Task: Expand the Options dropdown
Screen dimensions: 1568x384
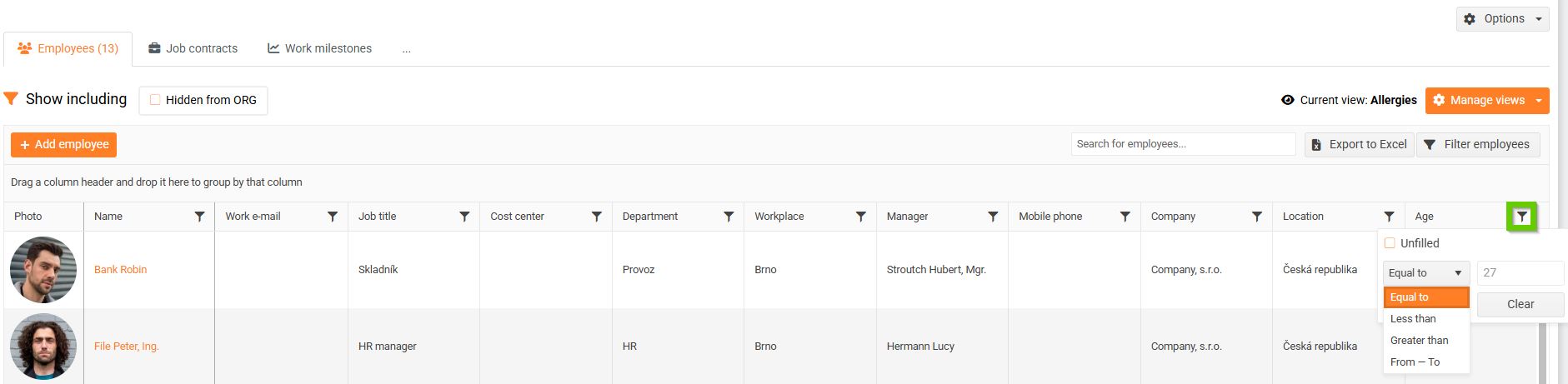Action: pos(1502,18)
